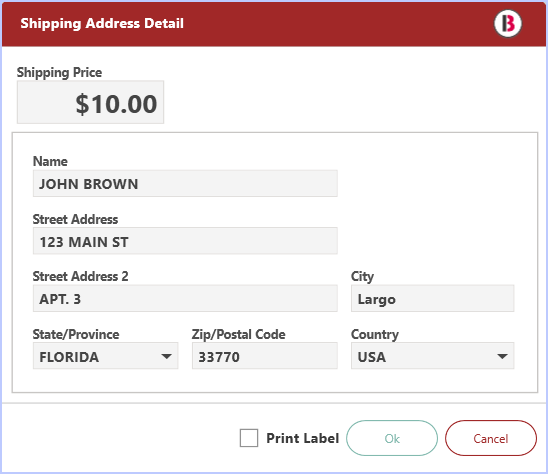
Task: Click the Print Label text label
Action: tap(303, 438)
